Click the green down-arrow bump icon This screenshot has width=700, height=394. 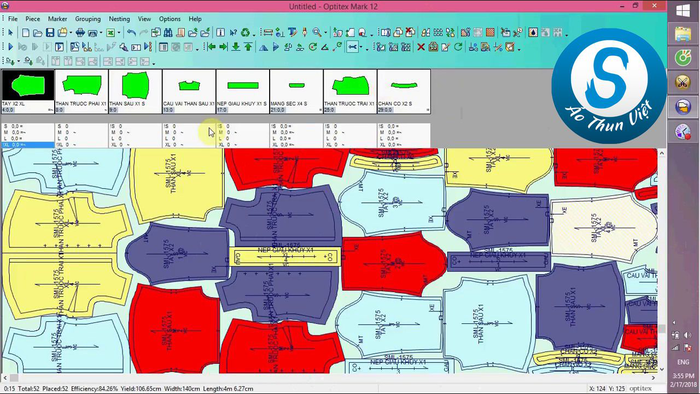236,47
